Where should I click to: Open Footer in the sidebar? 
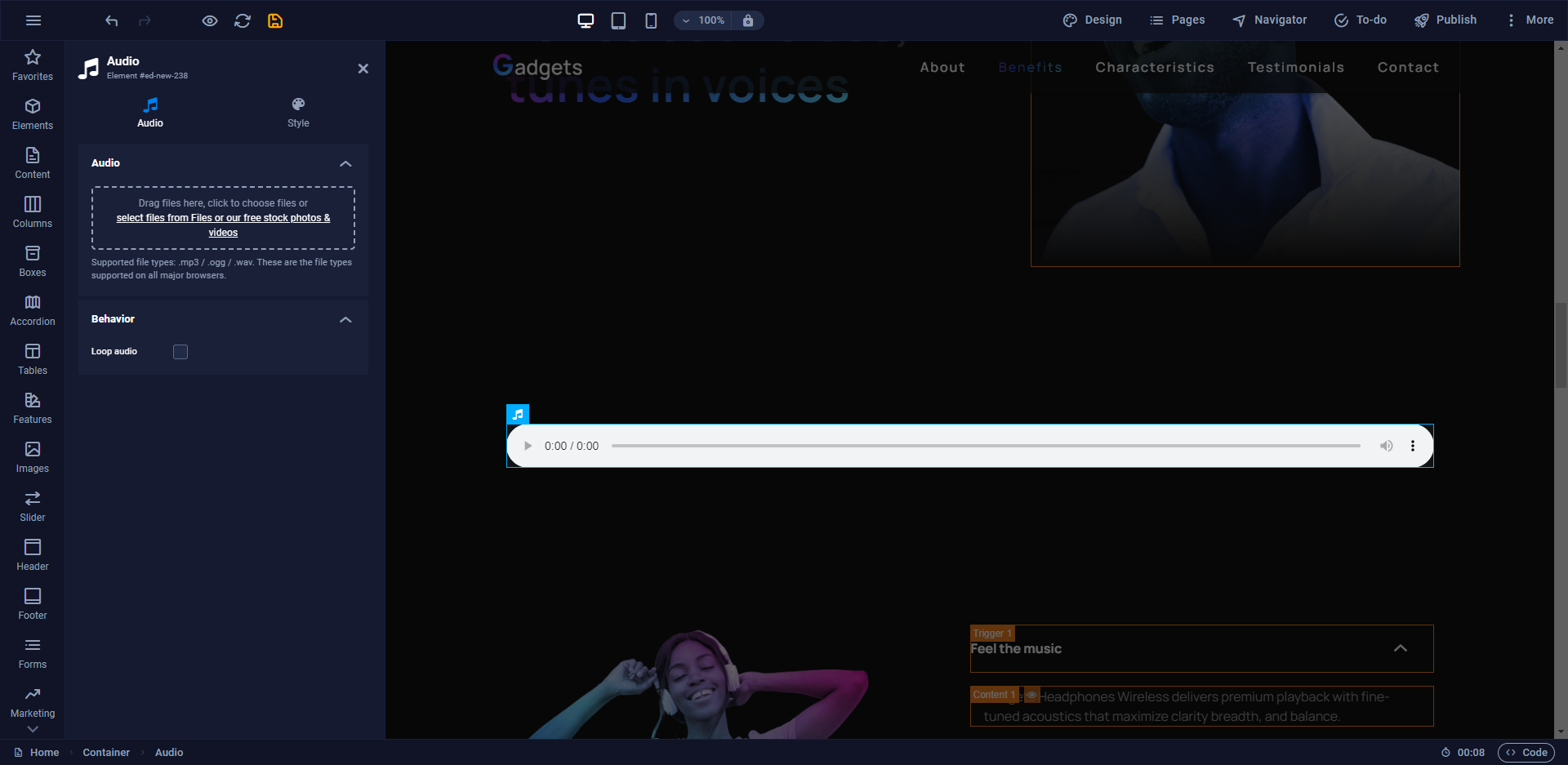pyautogui.click(x=33, y=604)
